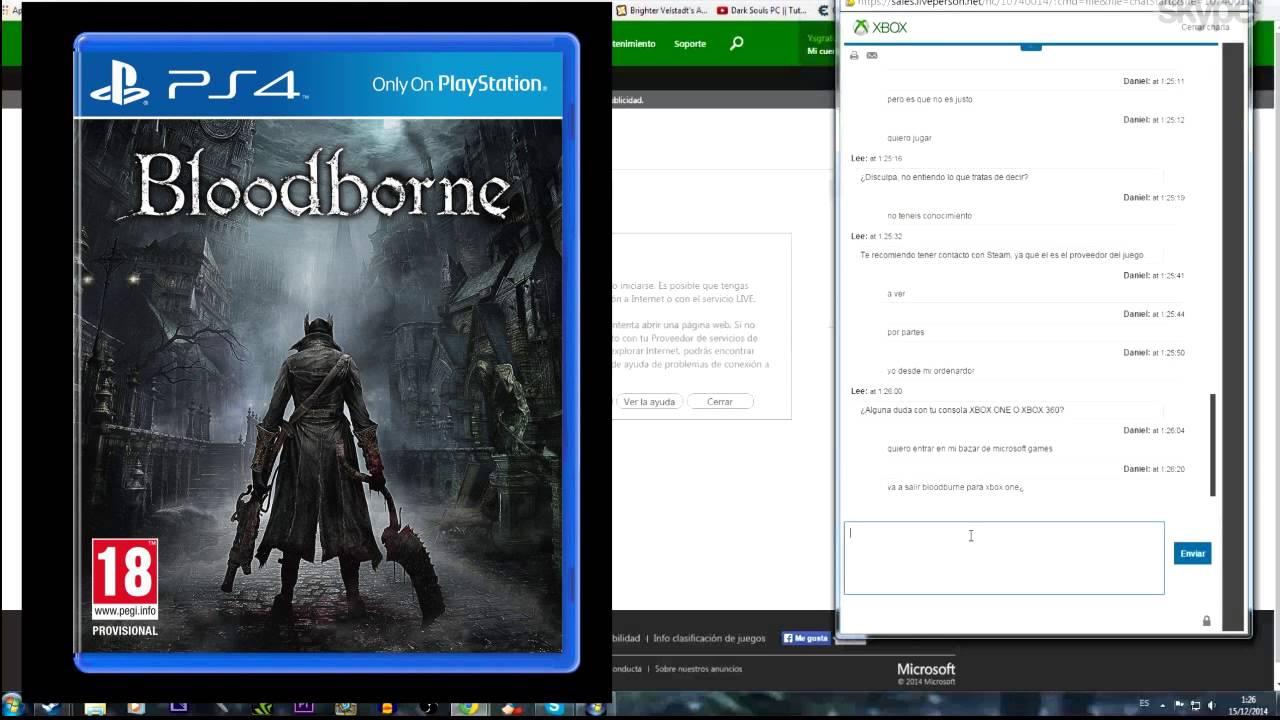Viewport: 1280px width, 720px height.
Task: Click the 'Cerrar charla' link
Action: tap(1205, 27)
